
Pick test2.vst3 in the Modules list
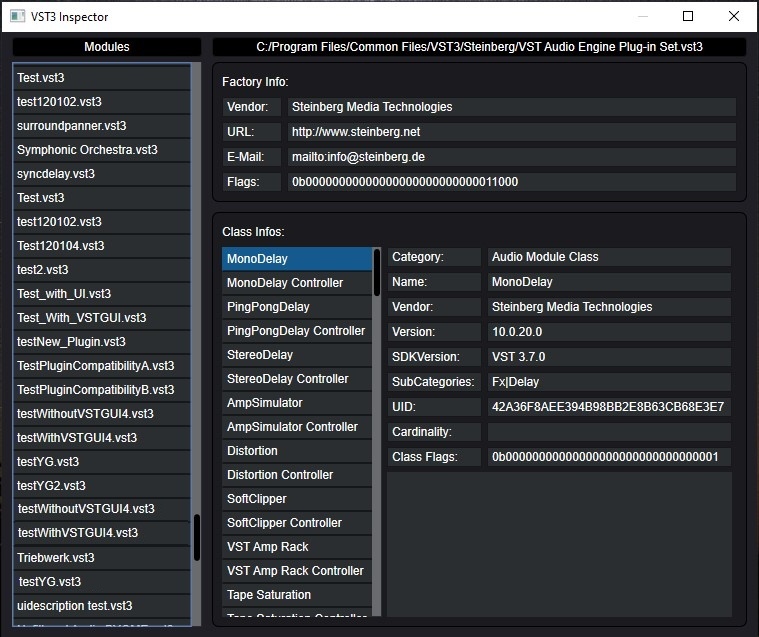102,270
